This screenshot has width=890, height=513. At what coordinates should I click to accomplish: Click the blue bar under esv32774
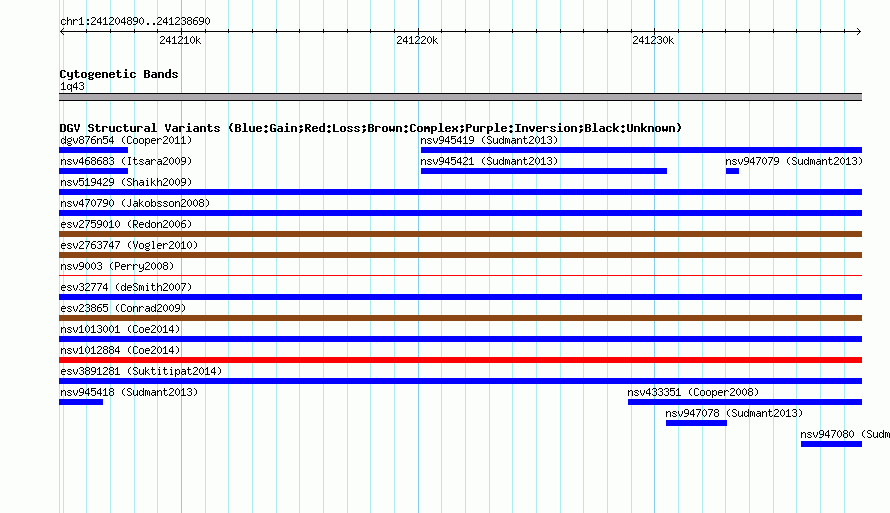[x=460, y=297]
